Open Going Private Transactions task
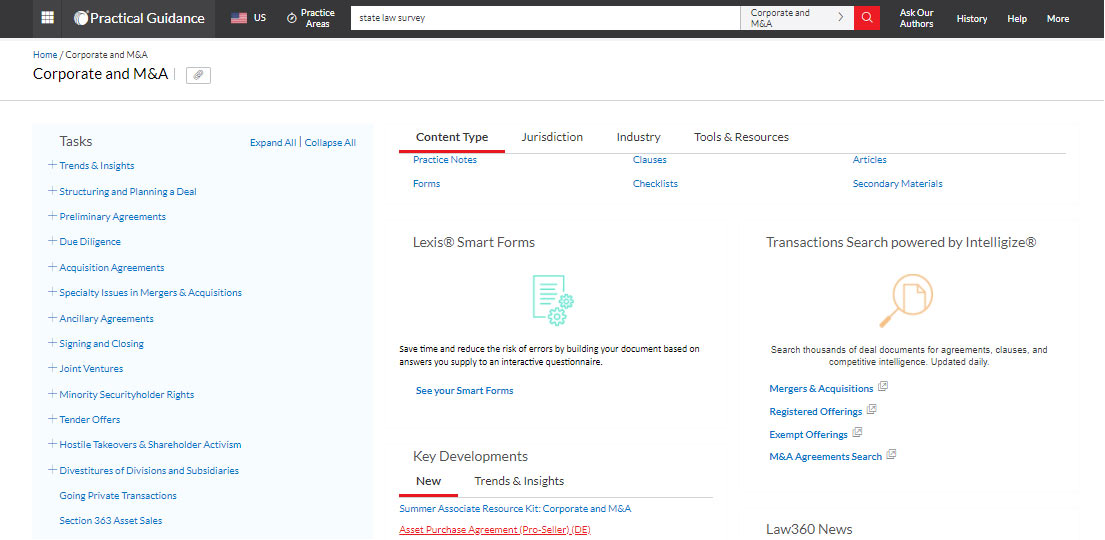The image size is (1105, 540). 118,496
